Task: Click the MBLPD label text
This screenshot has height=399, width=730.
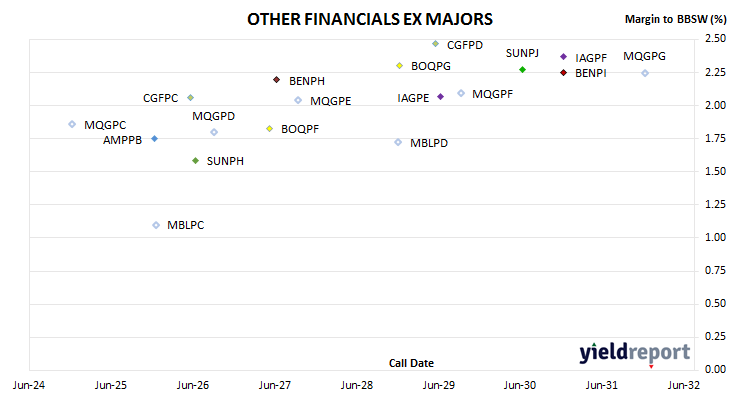Action: [429, 143]
